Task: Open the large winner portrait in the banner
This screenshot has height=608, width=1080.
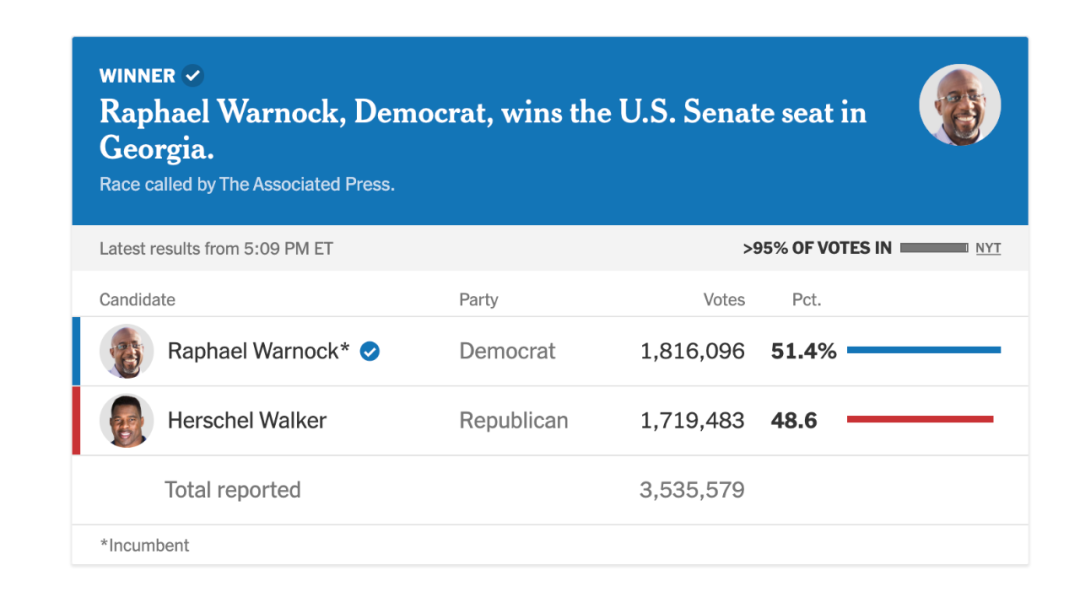Action: (x=959, y=105)
